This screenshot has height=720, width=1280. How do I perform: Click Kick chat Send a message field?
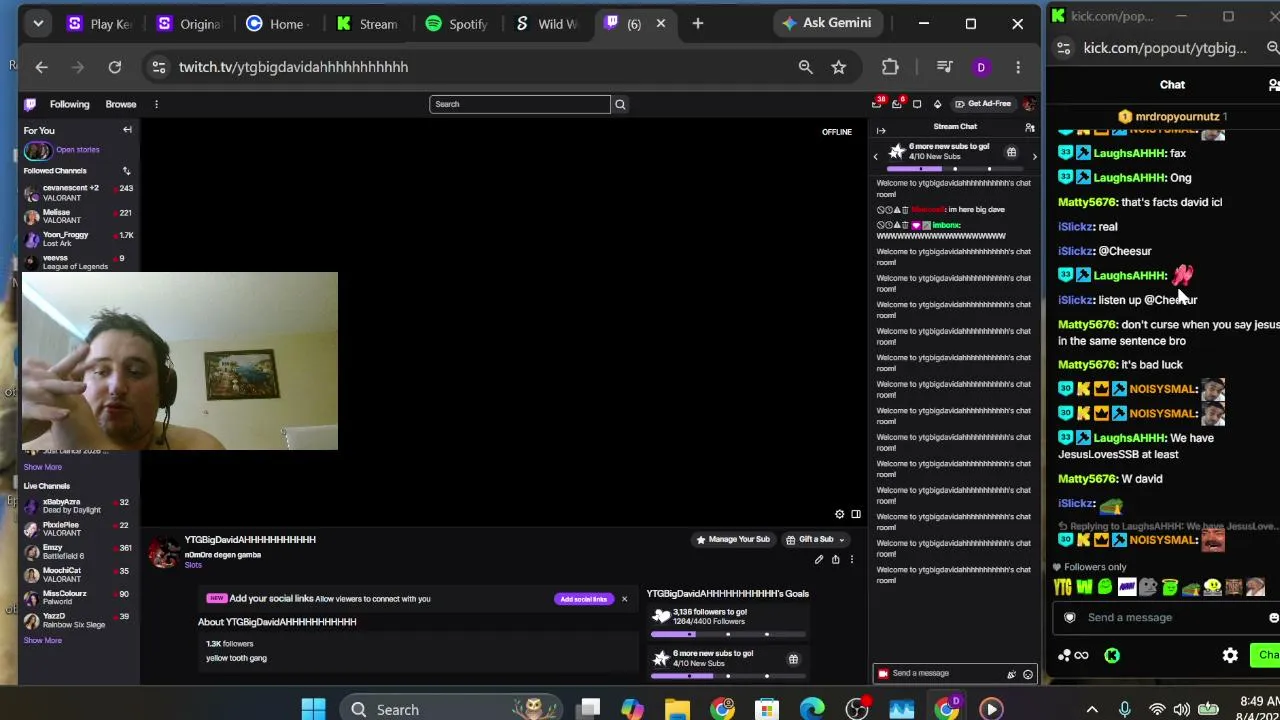pos(1165,618)
